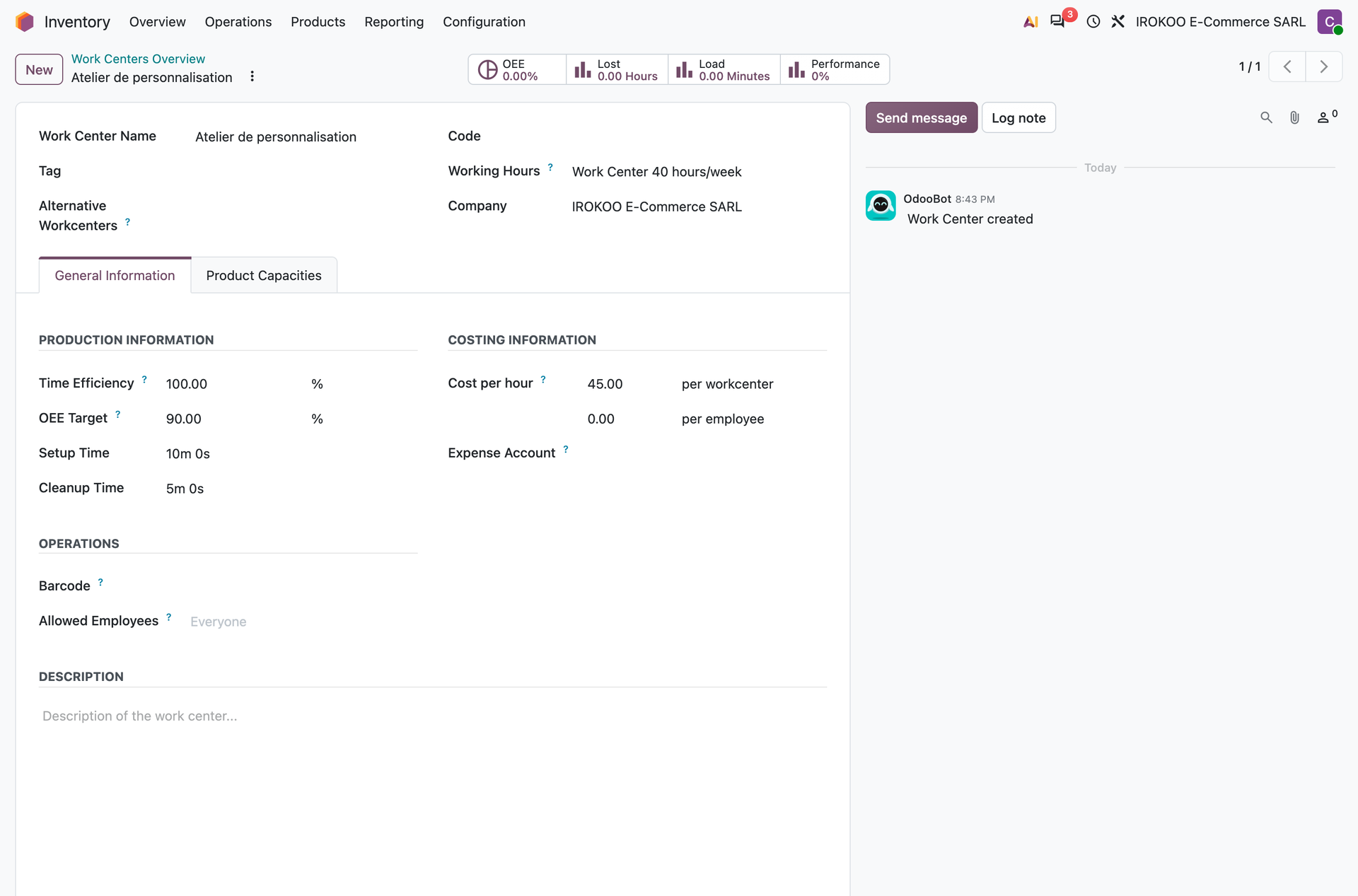Open the chatter attachments paperclip icon

1294,117
